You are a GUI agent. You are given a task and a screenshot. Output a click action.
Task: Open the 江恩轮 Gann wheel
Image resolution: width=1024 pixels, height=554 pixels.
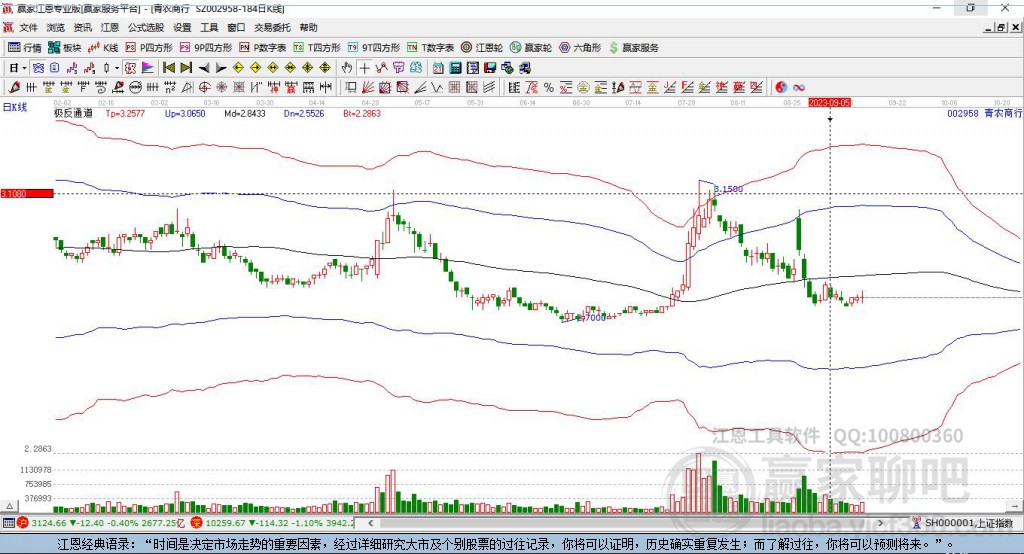tap(482, 48)
